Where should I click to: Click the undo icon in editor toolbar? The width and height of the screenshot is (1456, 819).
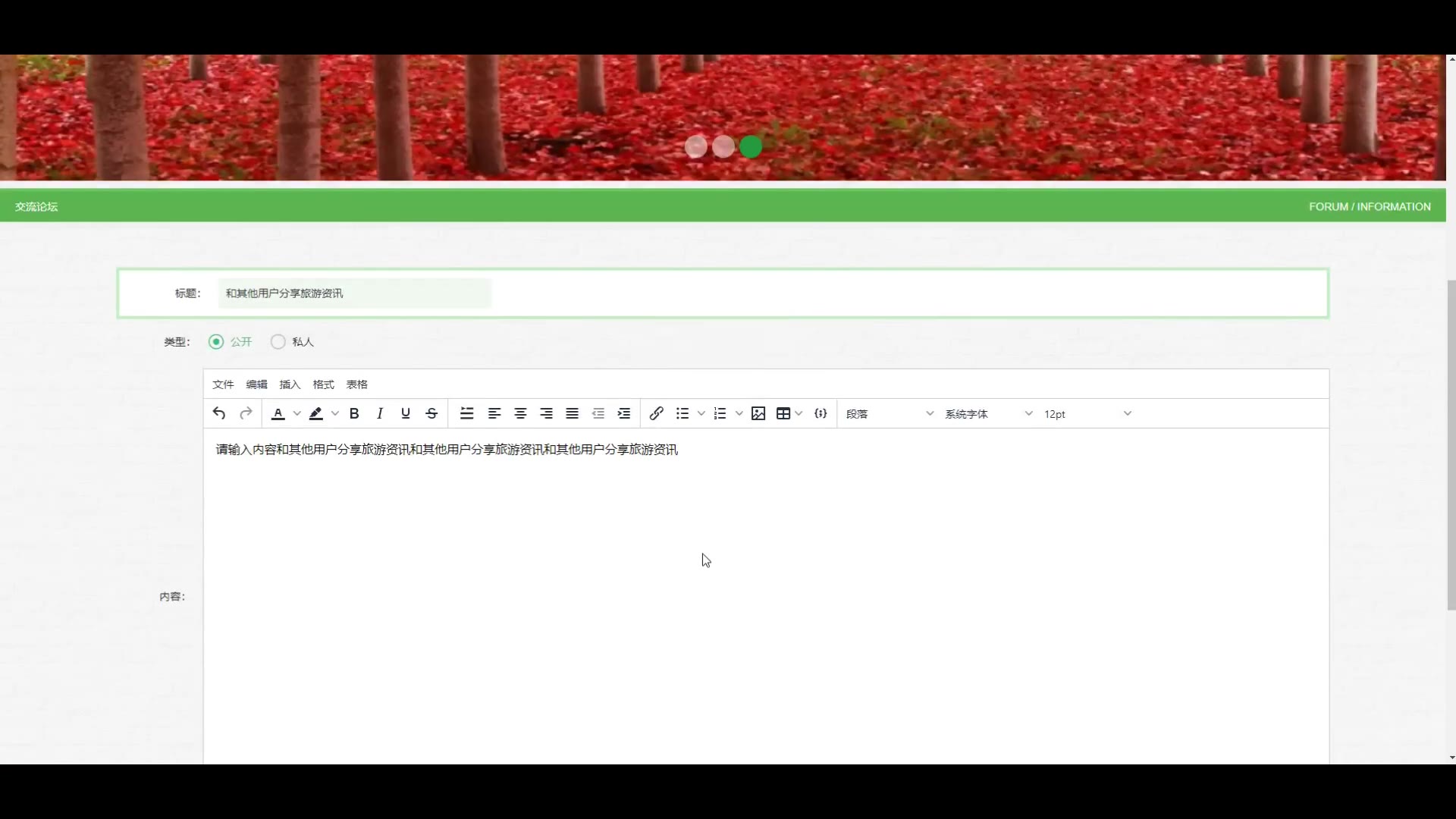[219, 413]
